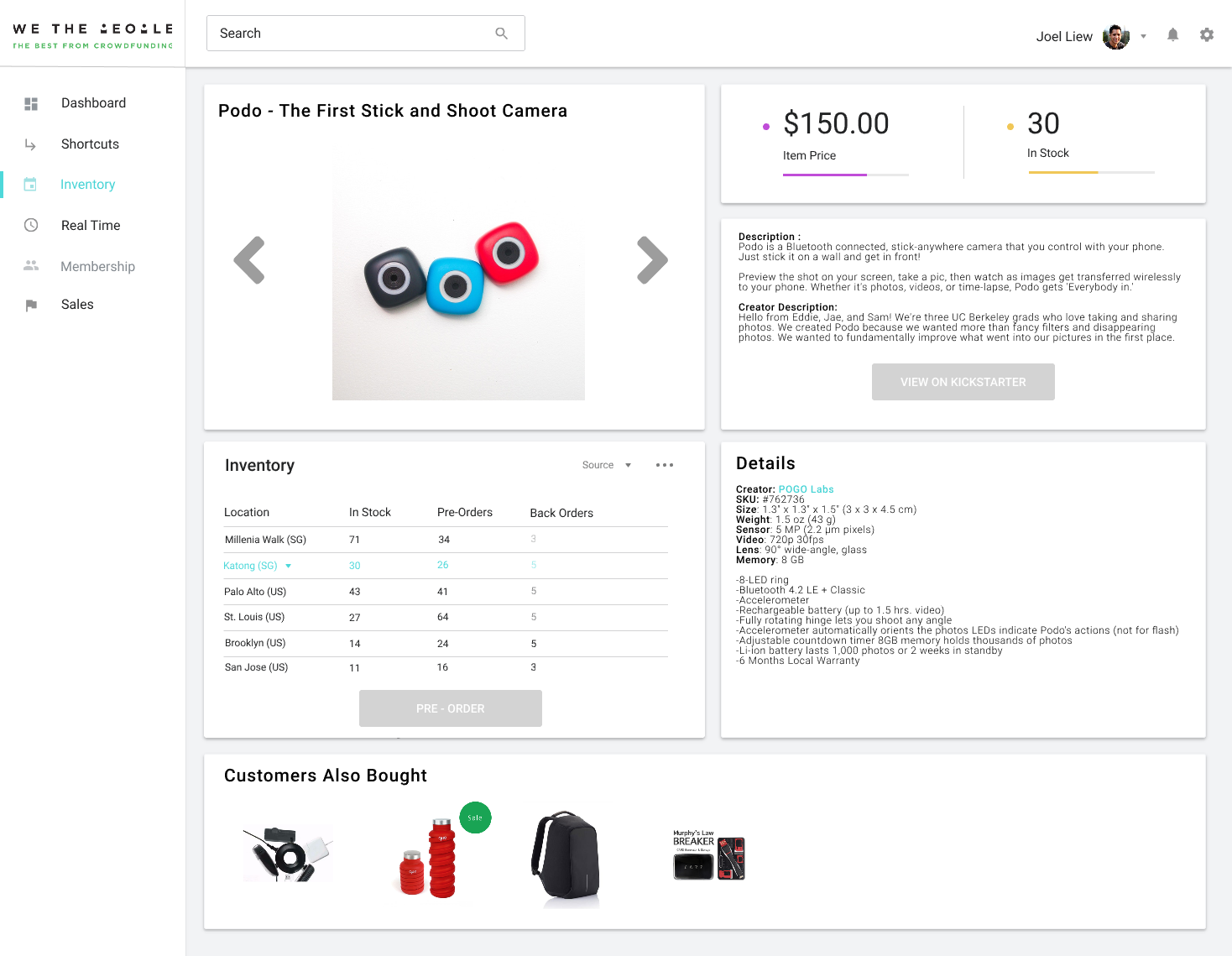Click the Real Time clock icon
Image resolution: width=1232 pixels, height=956 pixels.
point(31,225)
